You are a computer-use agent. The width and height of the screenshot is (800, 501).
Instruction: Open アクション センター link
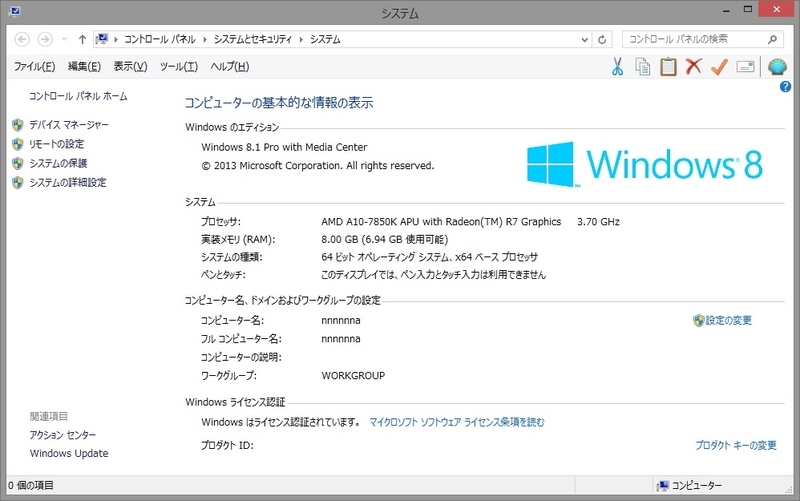(63, 435)
